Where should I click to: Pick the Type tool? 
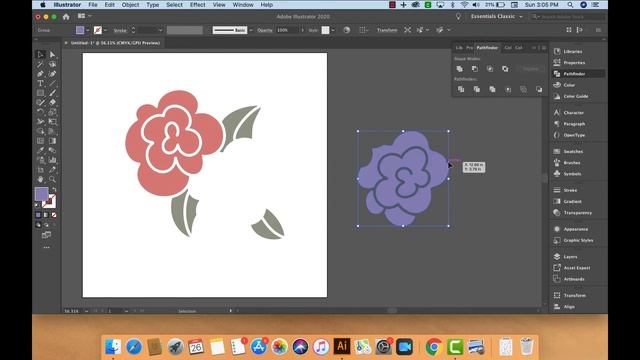[x=40, y=83]
